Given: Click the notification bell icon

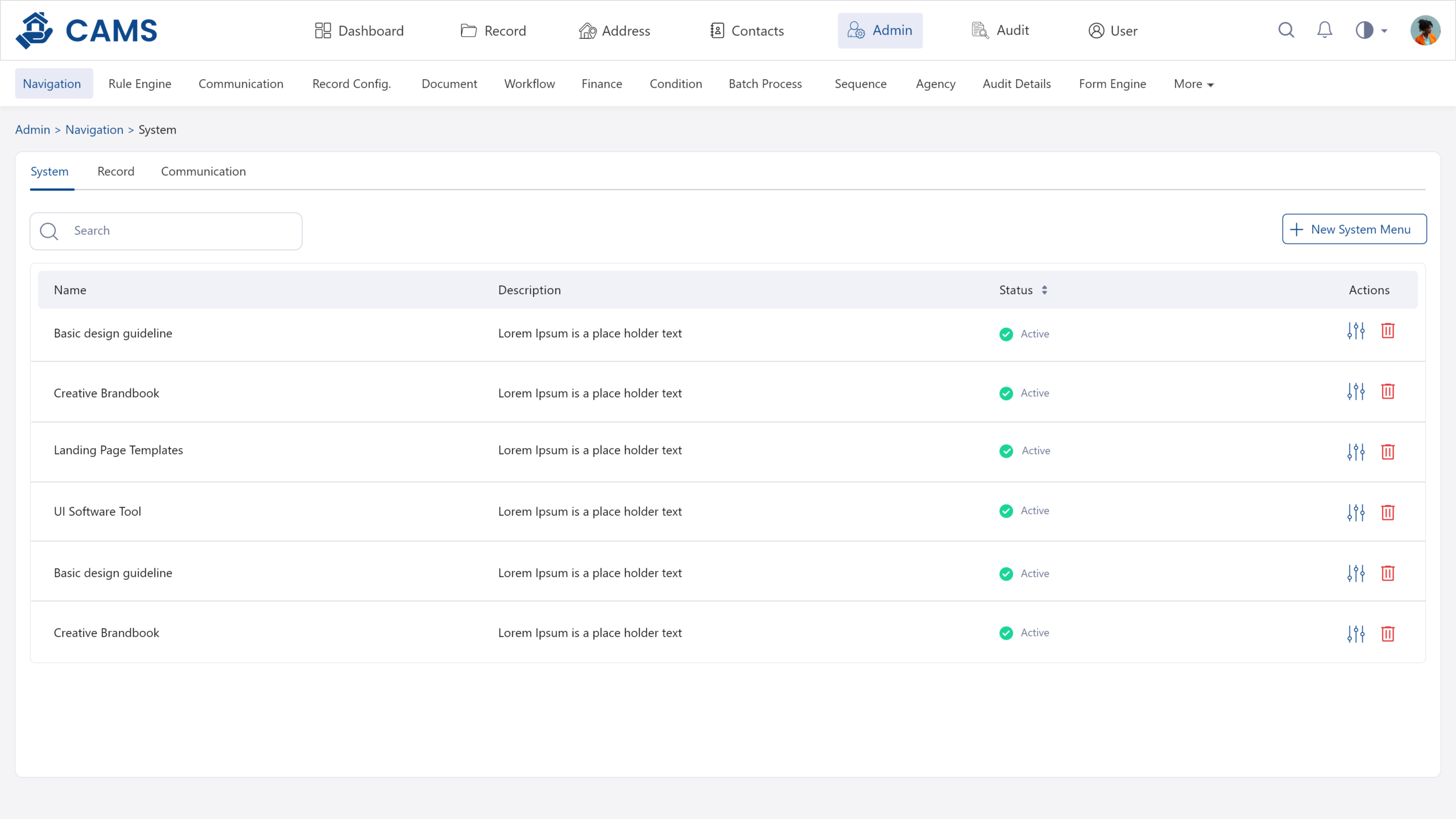Looking at the screenshot, I should [x=1325, y=30].
